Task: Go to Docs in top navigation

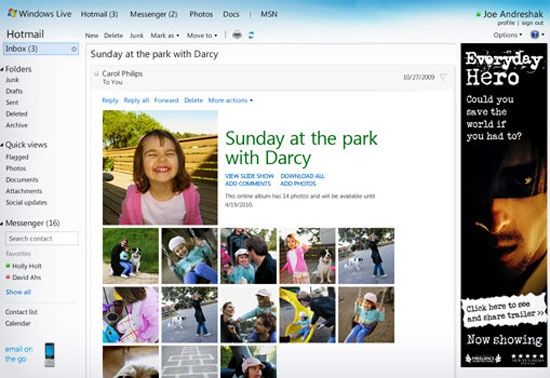Action: (231, 14)
